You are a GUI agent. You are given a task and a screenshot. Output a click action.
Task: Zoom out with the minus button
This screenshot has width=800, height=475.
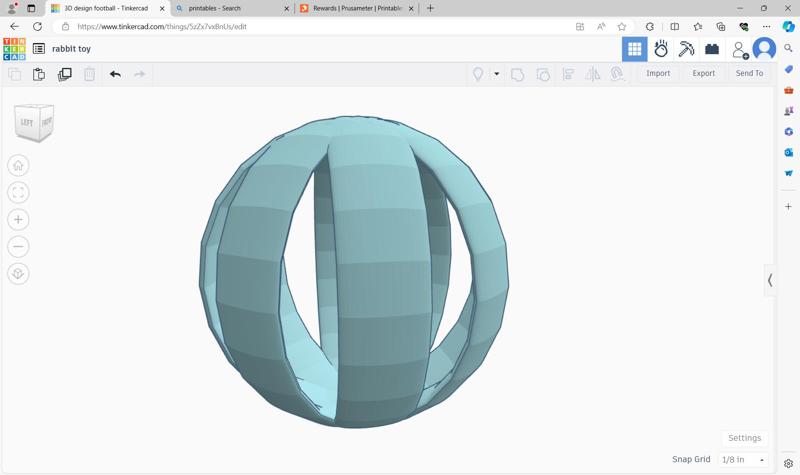[x=18, y=247]
